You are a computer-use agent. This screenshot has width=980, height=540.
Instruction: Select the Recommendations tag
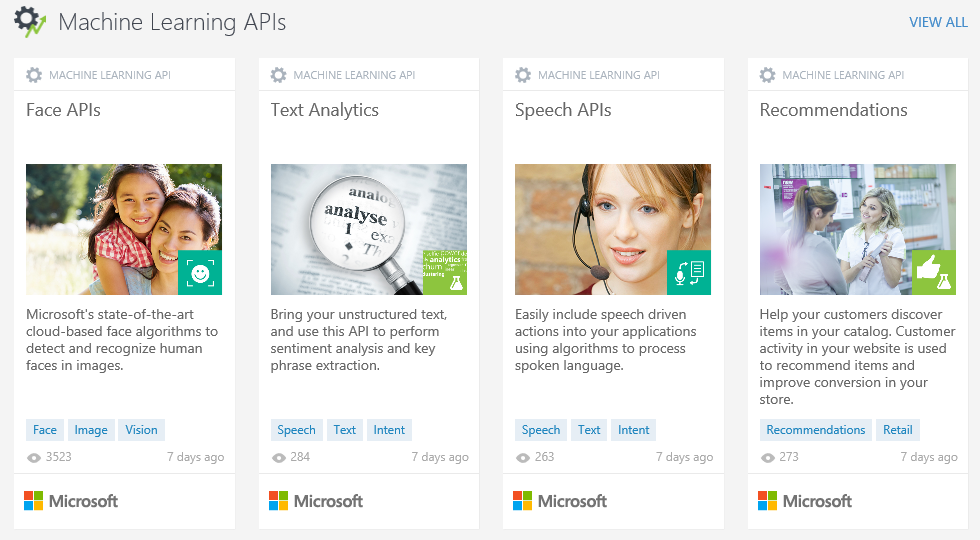click(x=816, y=430)
